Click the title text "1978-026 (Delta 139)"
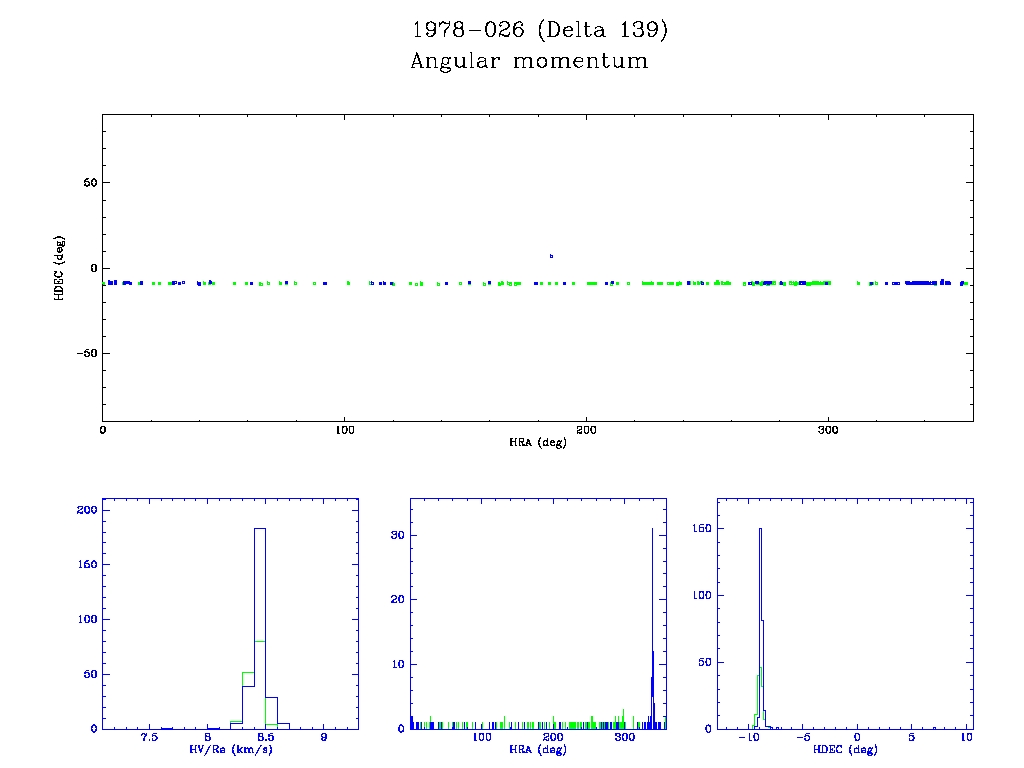 (540, 30)
